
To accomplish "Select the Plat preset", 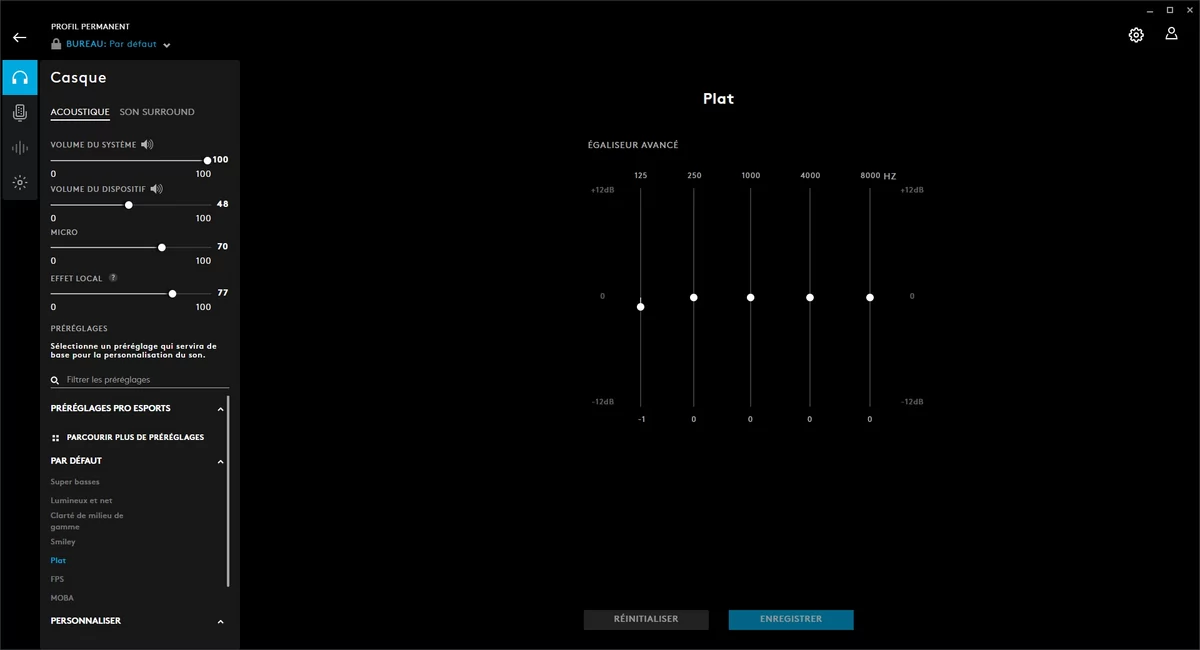I will tap(58, 561).
